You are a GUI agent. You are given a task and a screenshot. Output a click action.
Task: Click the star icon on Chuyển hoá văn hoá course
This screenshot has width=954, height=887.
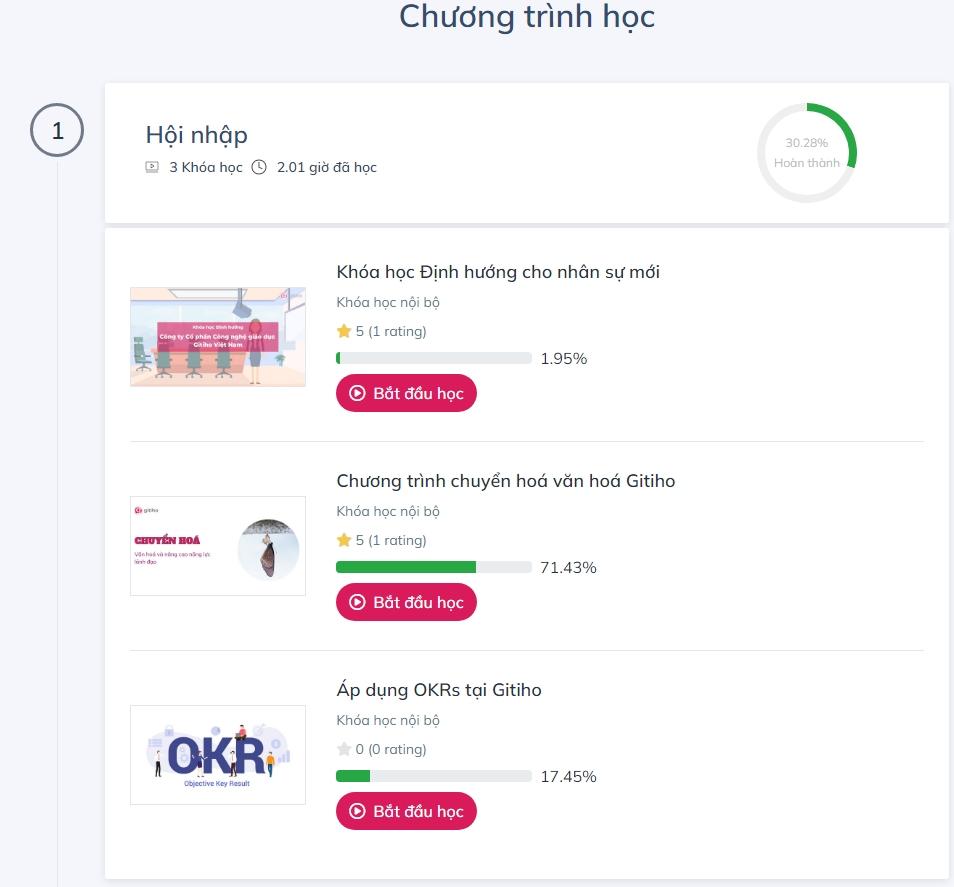(344, 539)
